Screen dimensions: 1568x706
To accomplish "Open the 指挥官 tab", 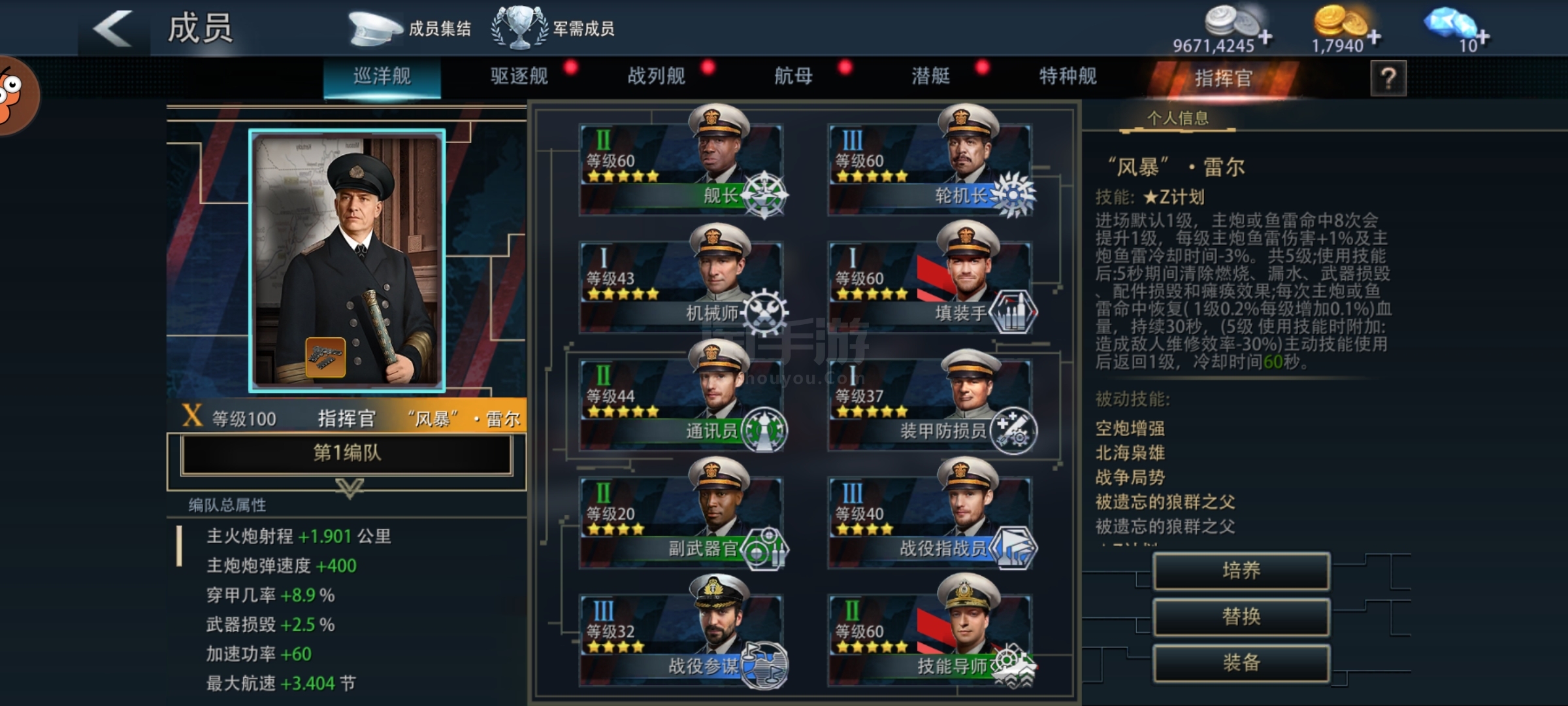I will 1223,78.
